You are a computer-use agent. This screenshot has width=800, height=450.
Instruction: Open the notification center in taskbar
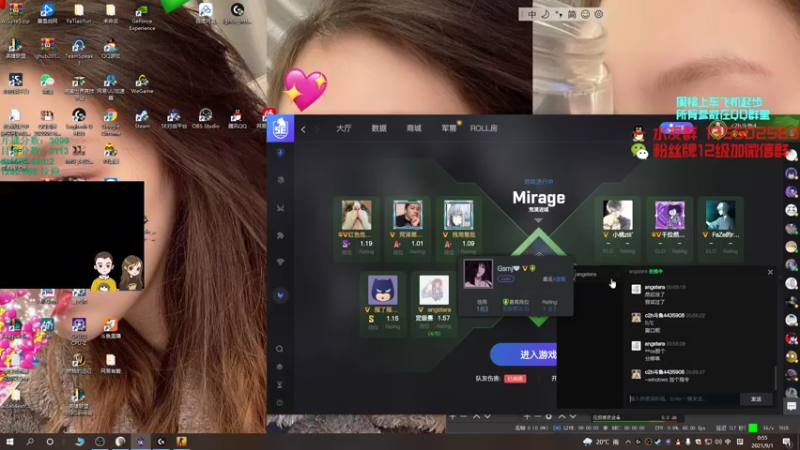coord(788,442)
